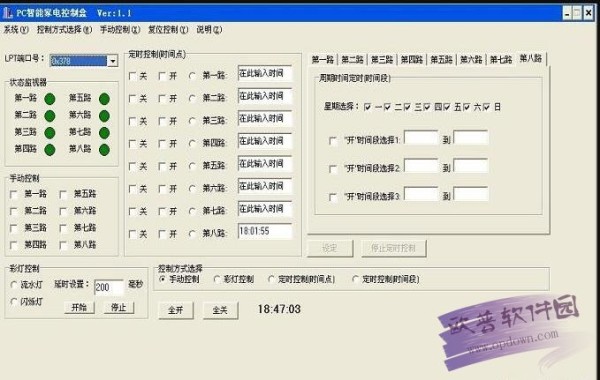Image resolution: width=600 pixels, height=380 pixels.
Task: Click the 停止 button in 彩灯控制
Action: click(119, 307)
